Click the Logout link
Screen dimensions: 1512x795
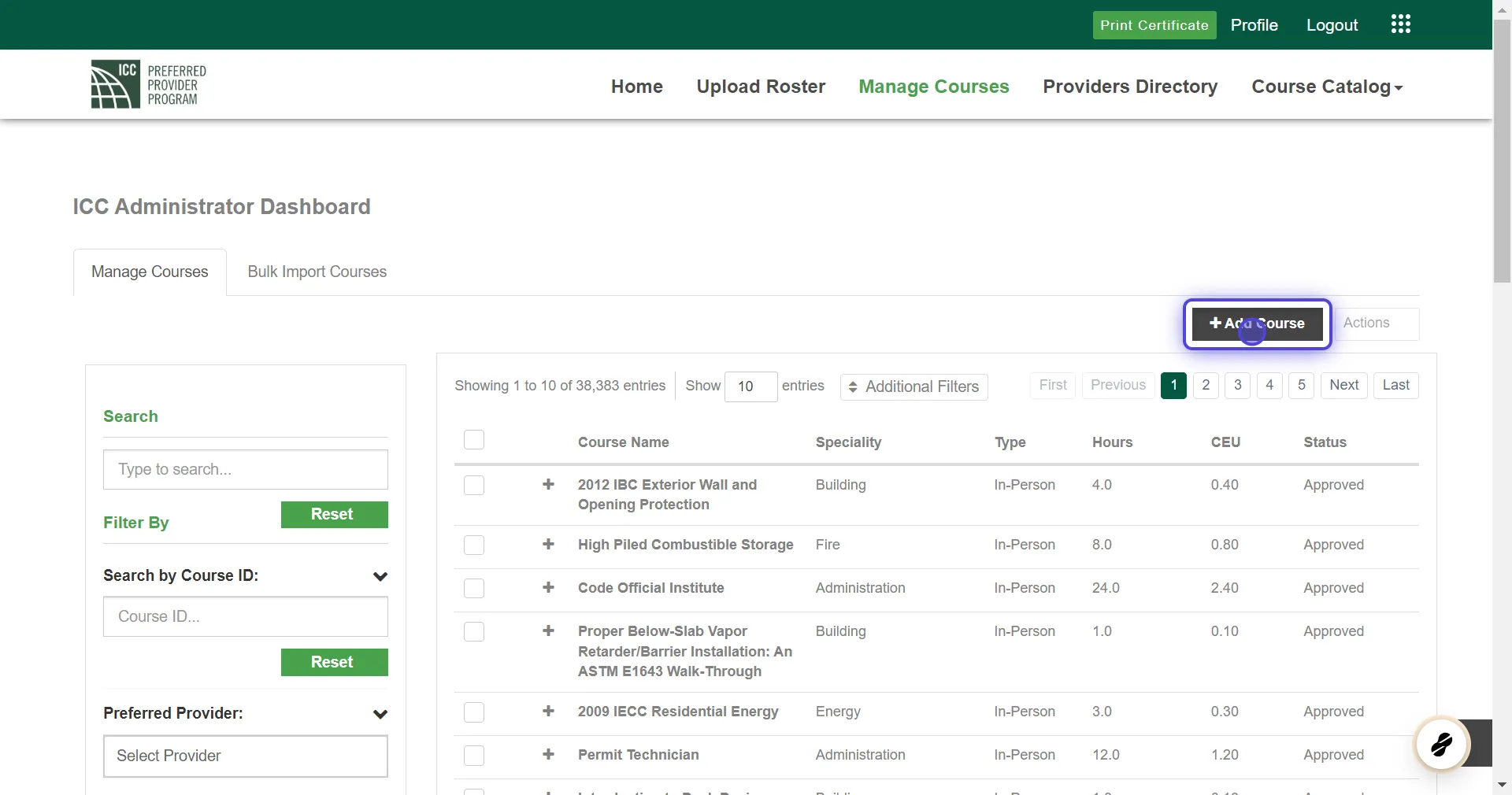(x=1332, y=25)
